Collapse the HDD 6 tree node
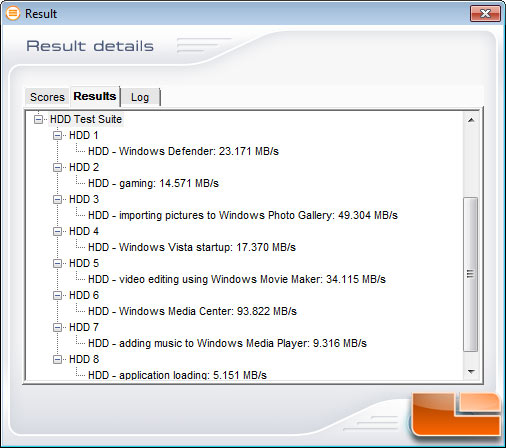Viewport: 506px width, 448px height. [x=58, y=295]
